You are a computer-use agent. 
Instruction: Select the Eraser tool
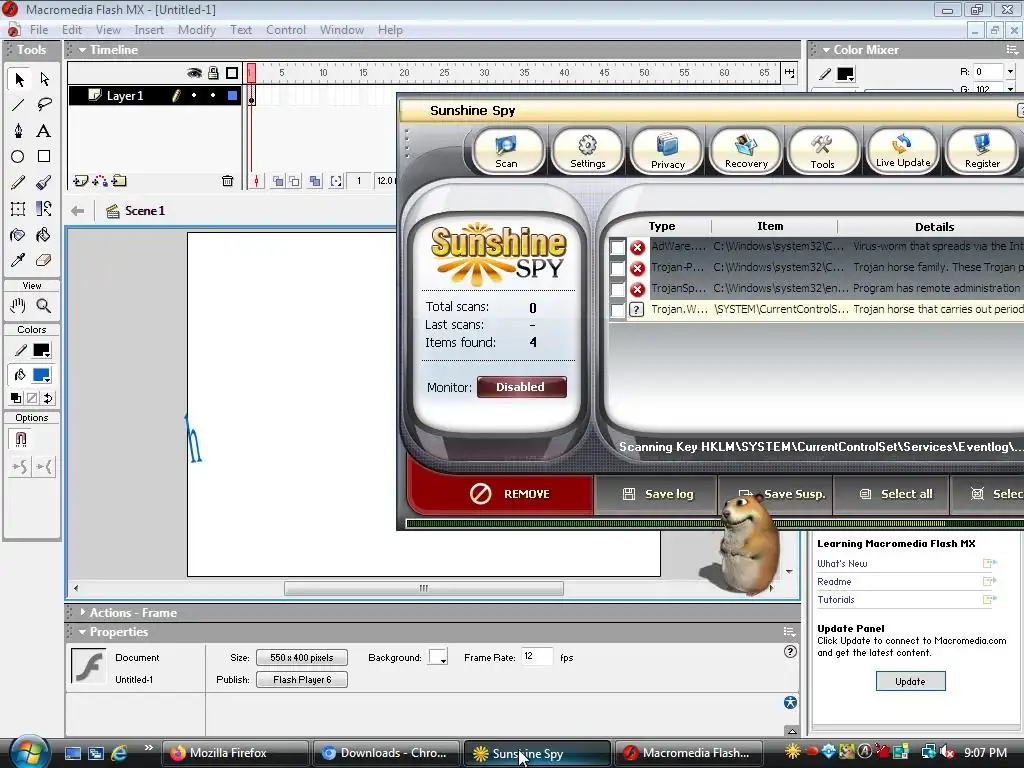(x=44, y=260)
